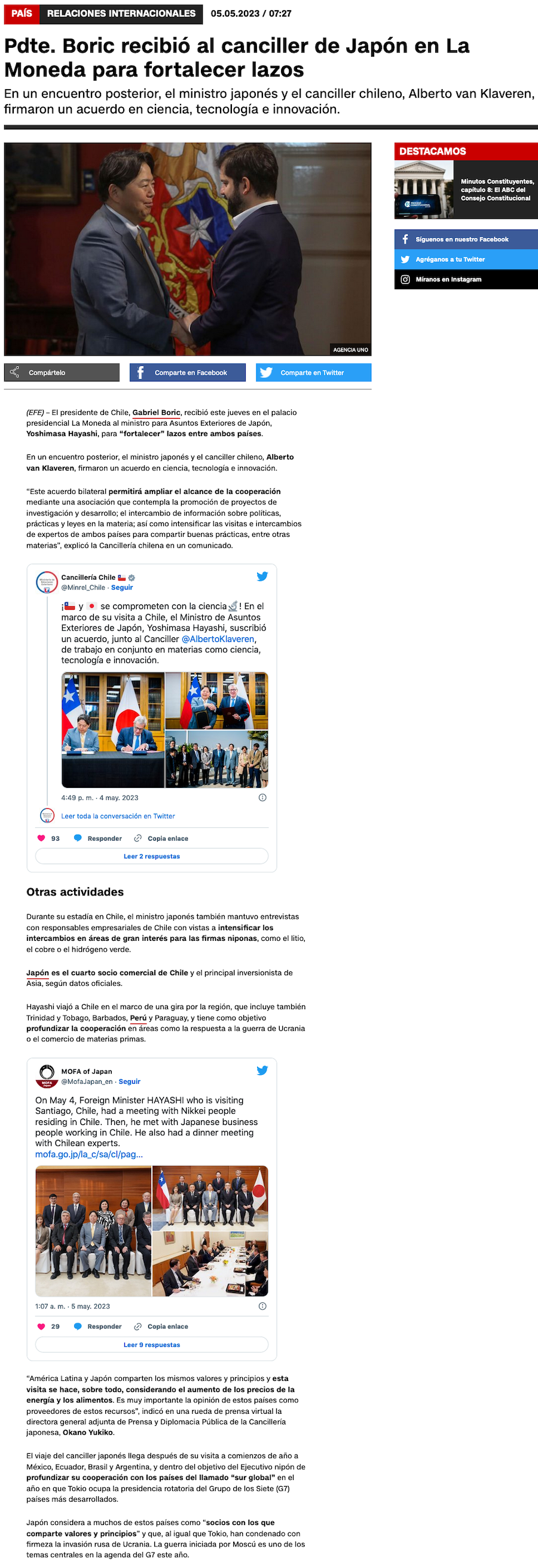Screen dimensions: 538x1568
Task: Open MOFA of Japan profile avatar
Action: click(47, 1075)
